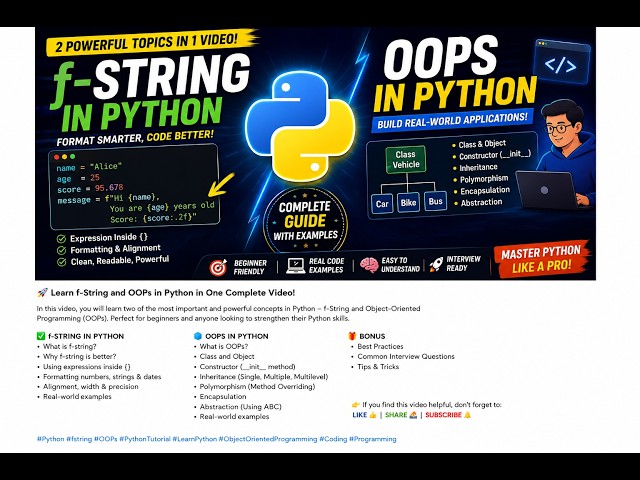Click the 'Constructor (__init__)' item in banner list

pyautogui.click(x=495, y=155)
